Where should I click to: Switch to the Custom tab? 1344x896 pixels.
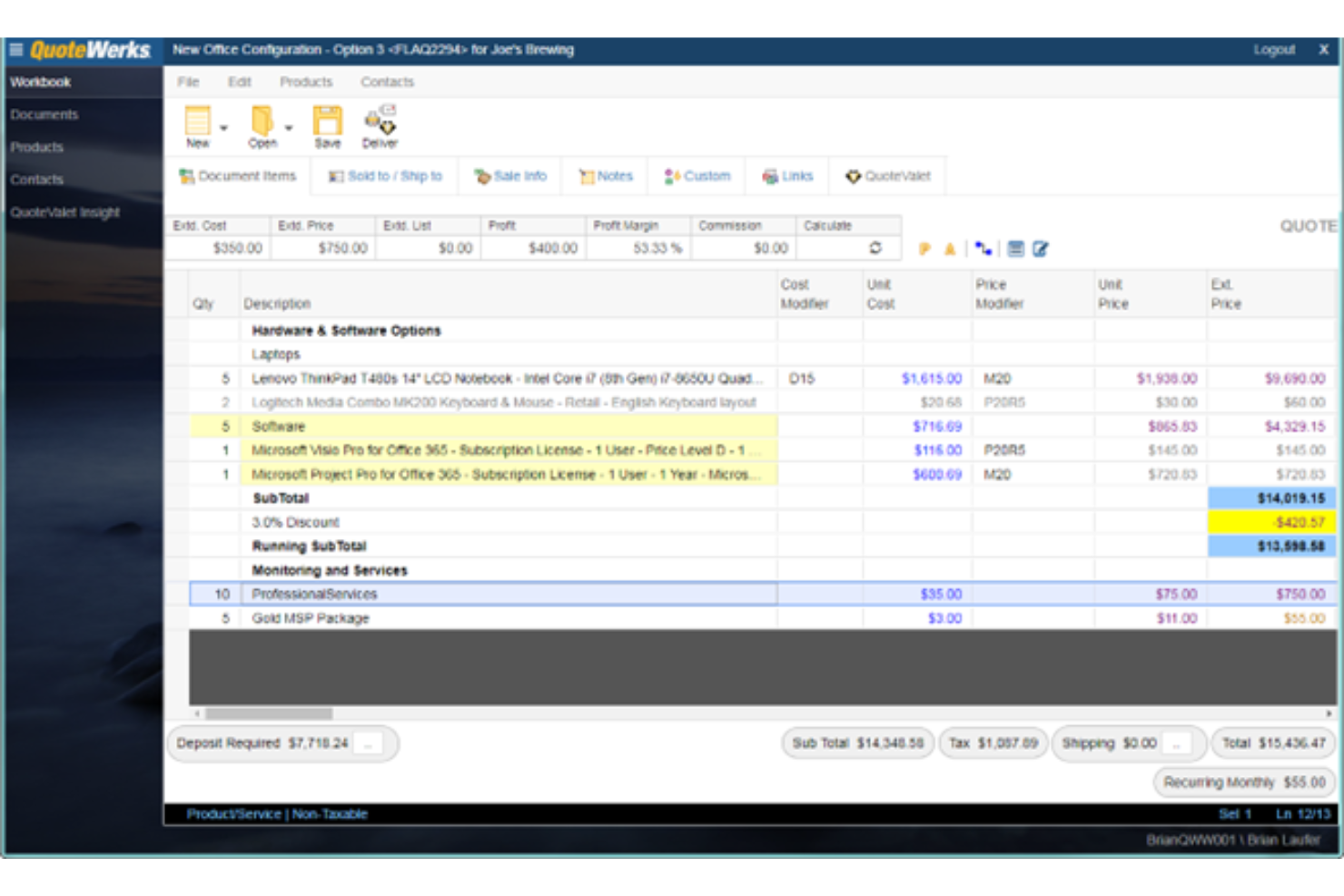(x=697, y=176)
